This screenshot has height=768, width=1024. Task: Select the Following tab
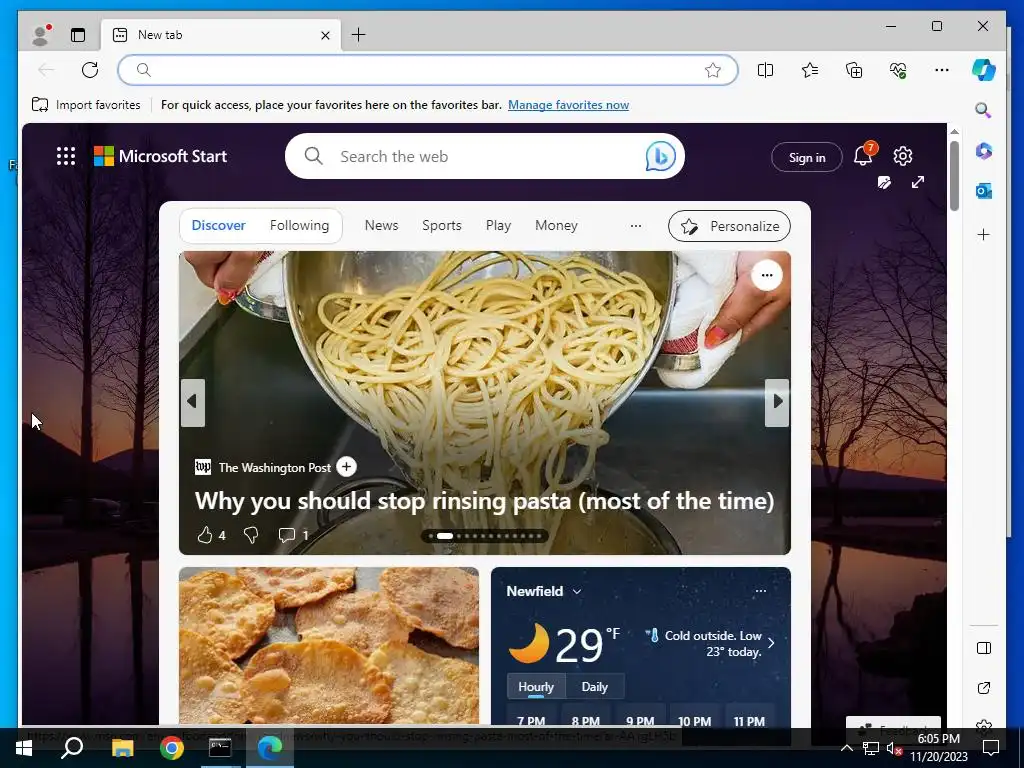(299, 225)
